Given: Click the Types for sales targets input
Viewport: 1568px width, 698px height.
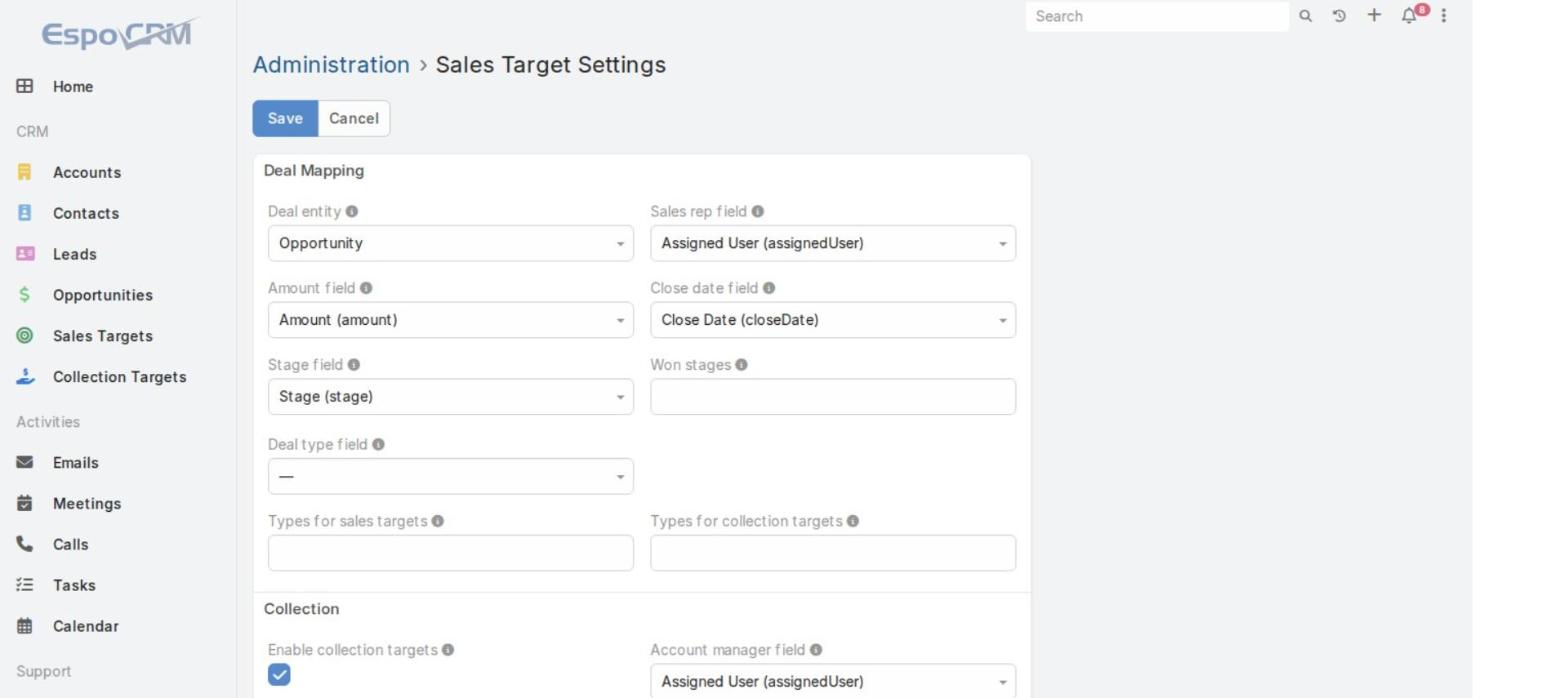Looking at the screenshot, I should [451, 553].
